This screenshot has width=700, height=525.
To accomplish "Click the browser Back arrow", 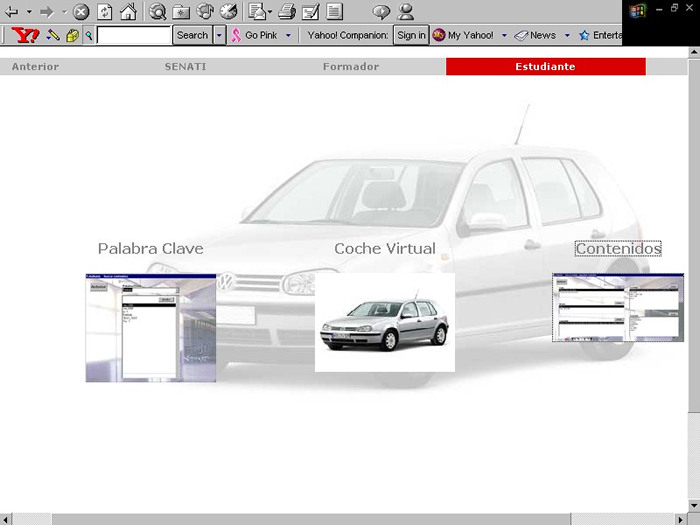I will (12, 12).
